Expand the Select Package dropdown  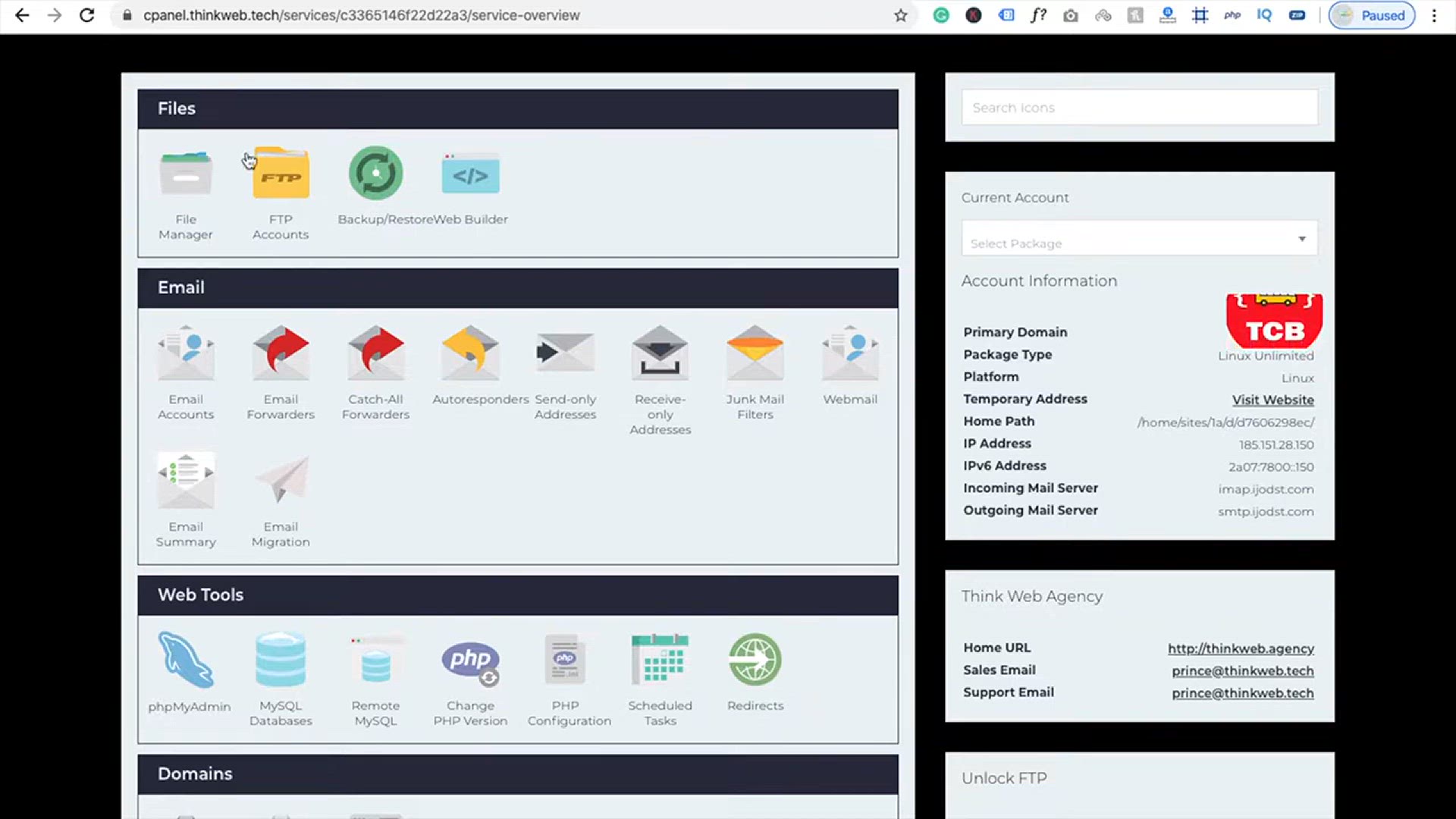click(1139, 239)
